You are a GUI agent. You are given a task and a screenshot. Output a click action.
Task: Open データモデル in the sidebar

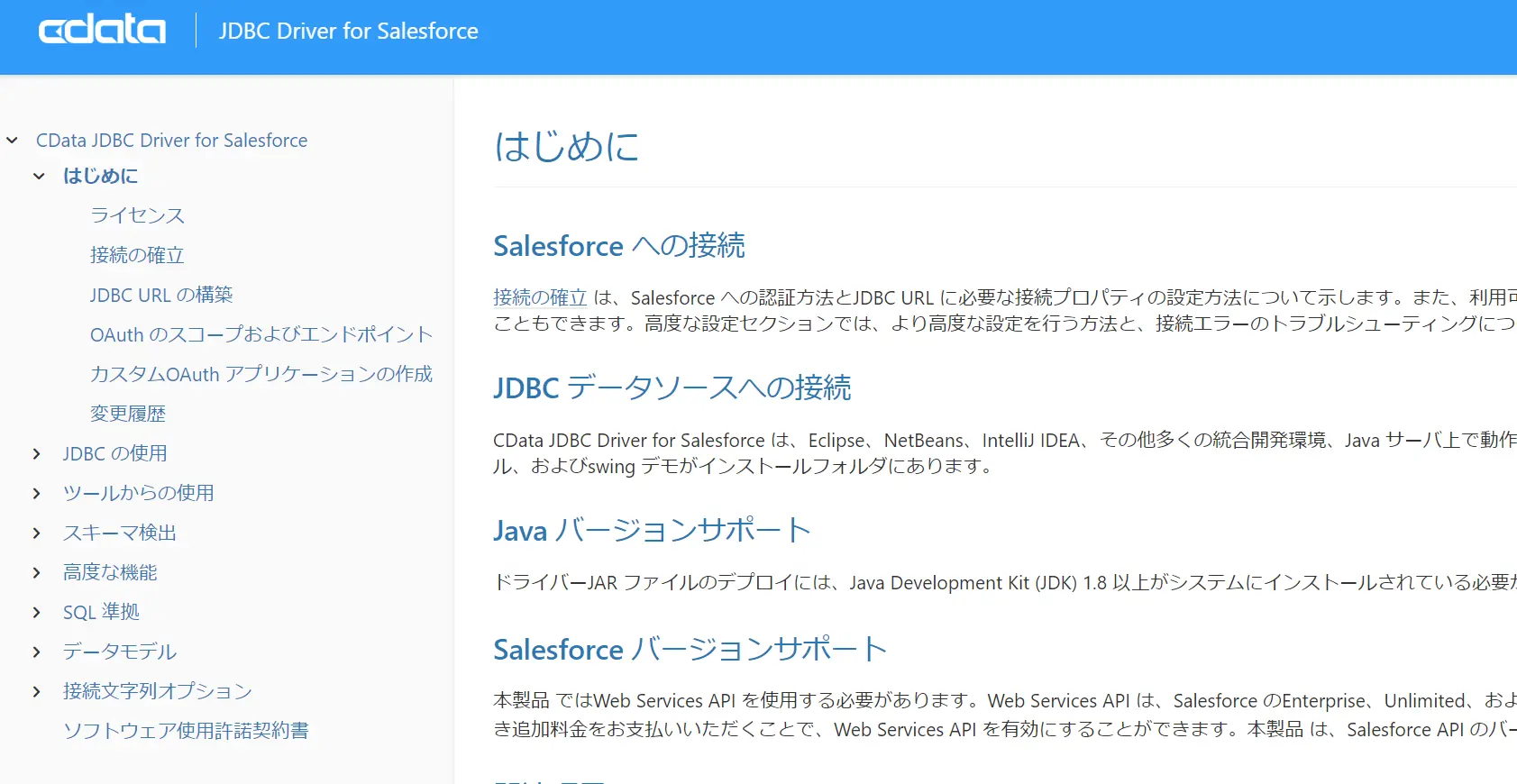click(x=120, y=652)
